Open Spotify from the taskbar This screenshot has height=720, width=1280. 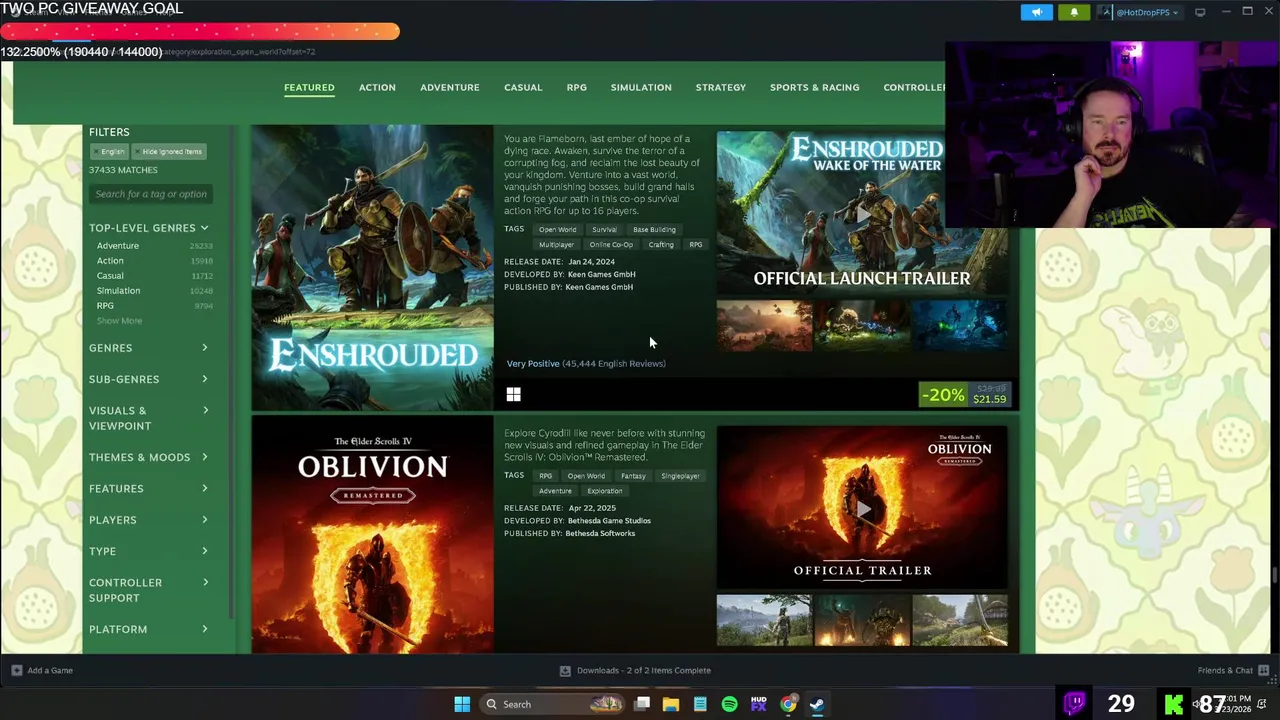pyautogui.click(x=729, y=704)
